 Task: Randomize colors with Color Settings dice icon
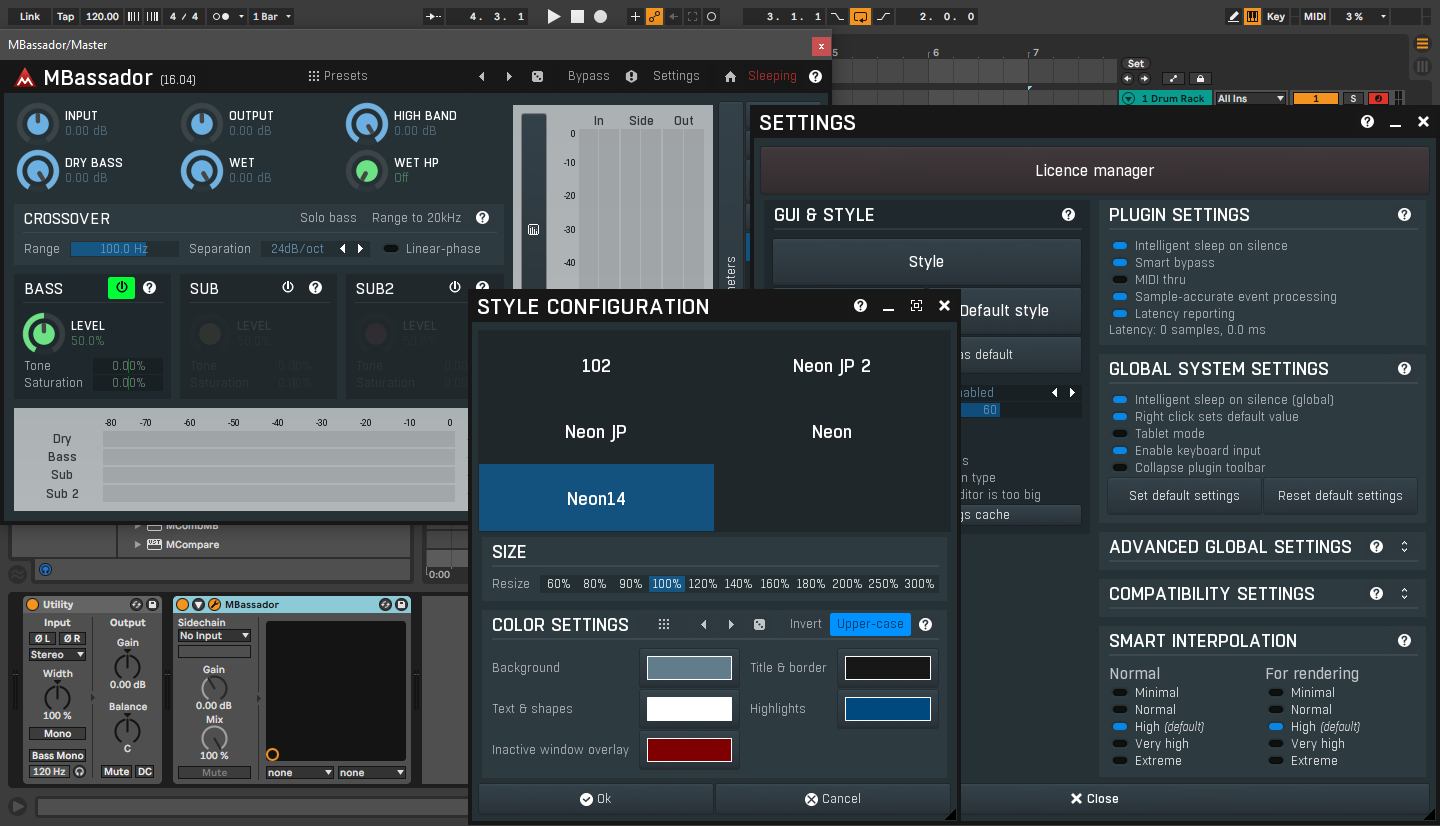click(759, 625)
